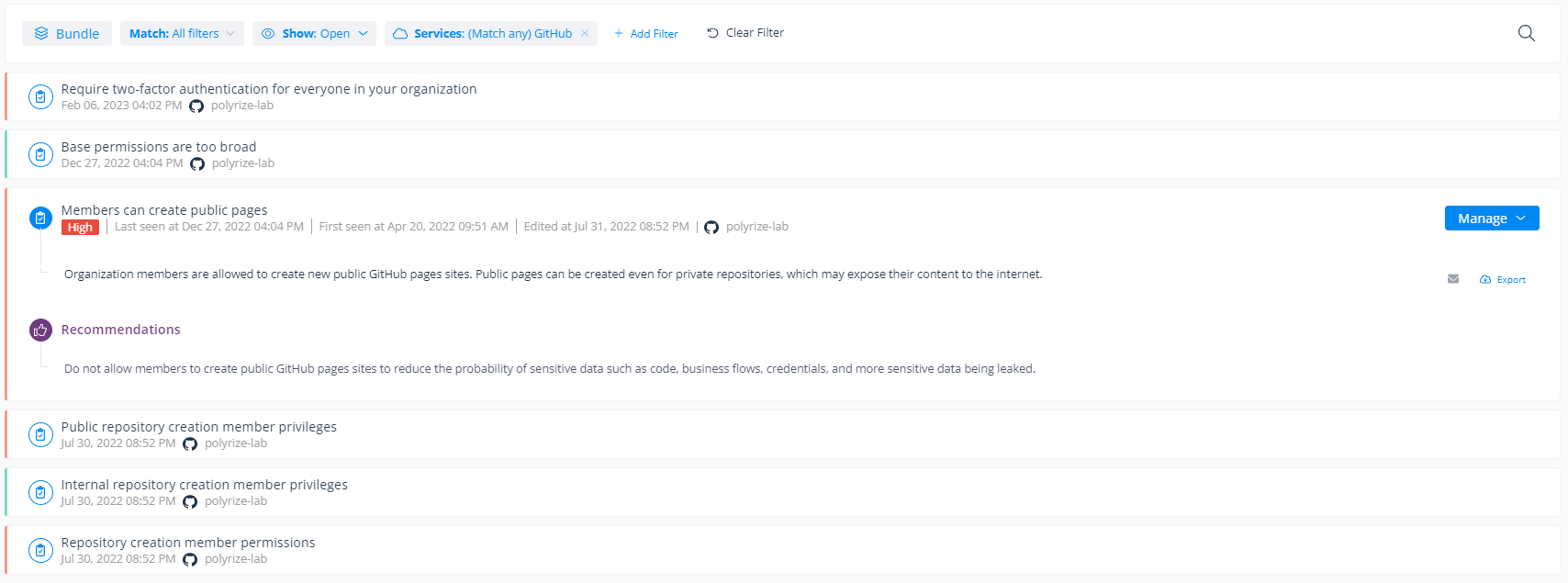The image size is (1568, 583).
Task: Click Add Filter
Action: [646, 33]
